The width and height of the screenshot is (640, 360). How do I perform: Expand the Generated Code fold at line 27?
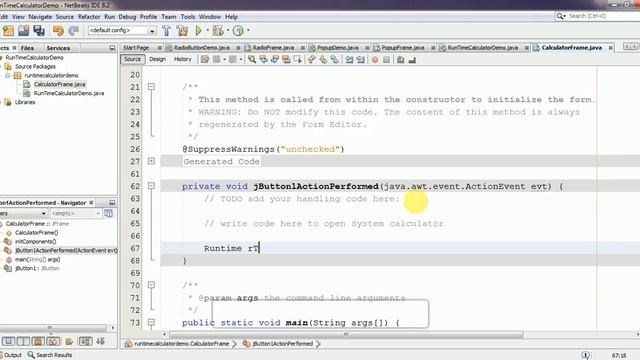point(151,161)
